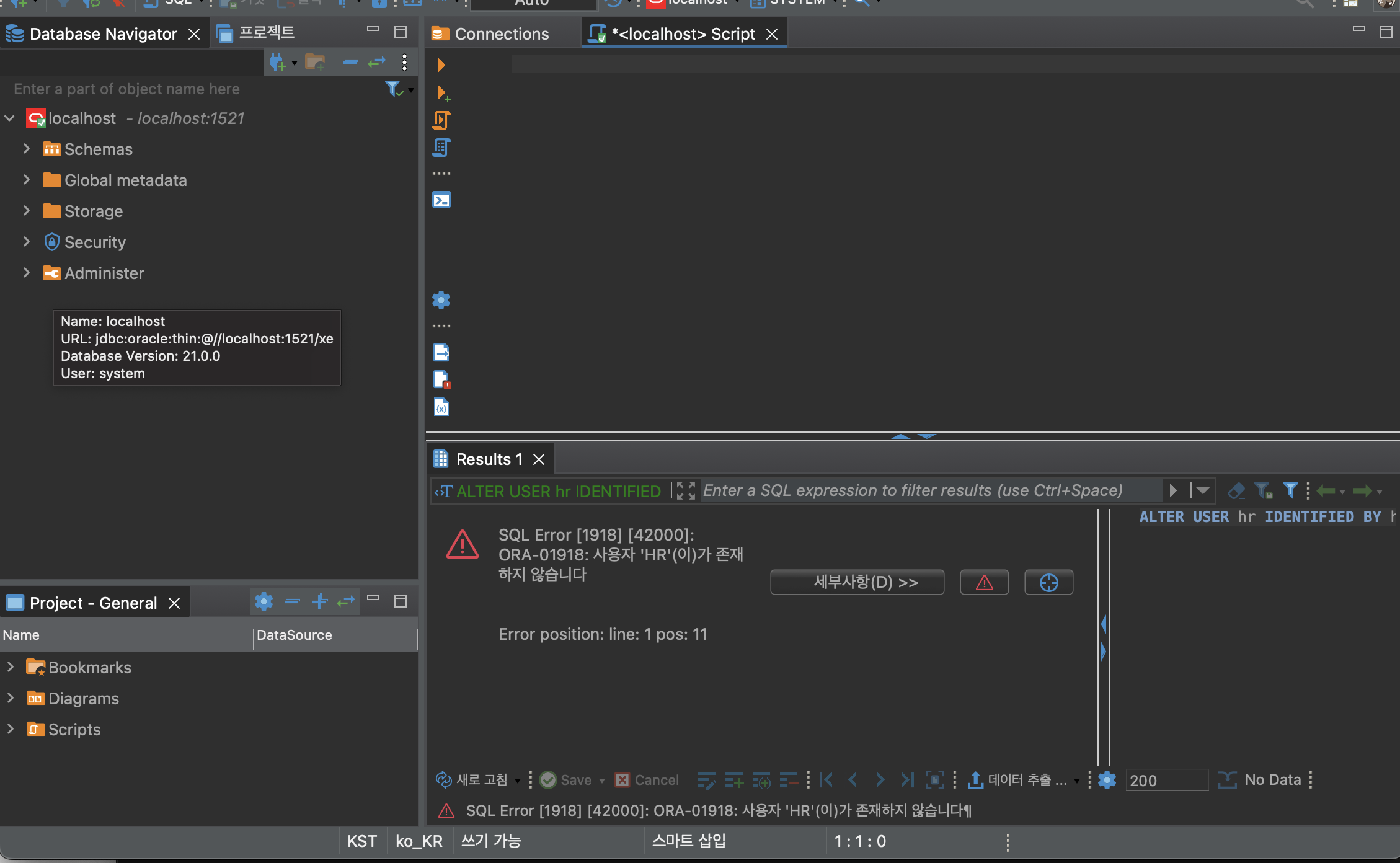Click the Execute SQL script icon
1400x863 pixels.
(441, 120)
